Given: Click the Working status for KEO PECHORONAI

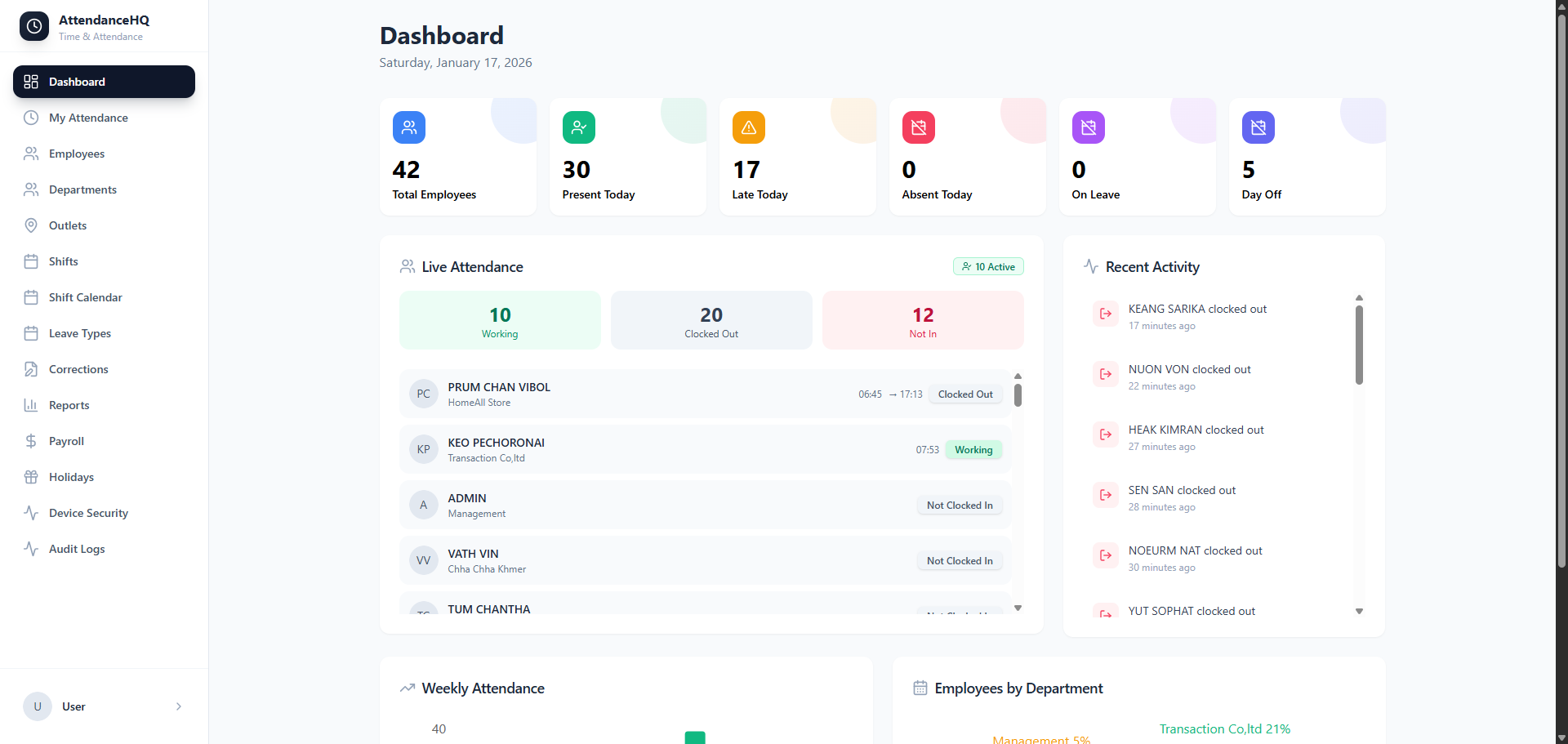Looking at the screenshot, I should pyautogui.click(x=973, y=450).
